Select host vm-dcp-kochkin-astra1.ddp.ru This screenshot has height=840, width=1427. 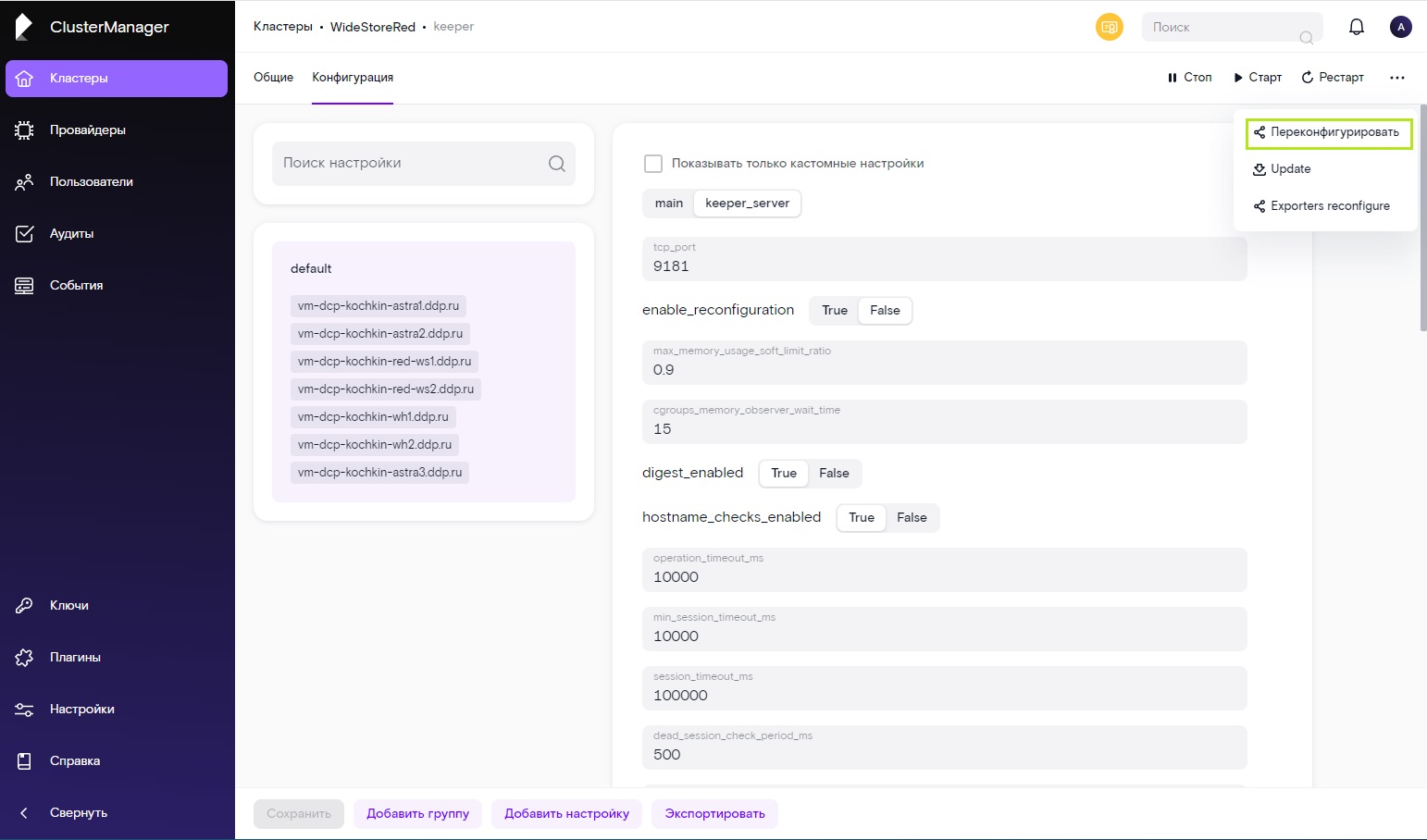click(x=378, y=306)
